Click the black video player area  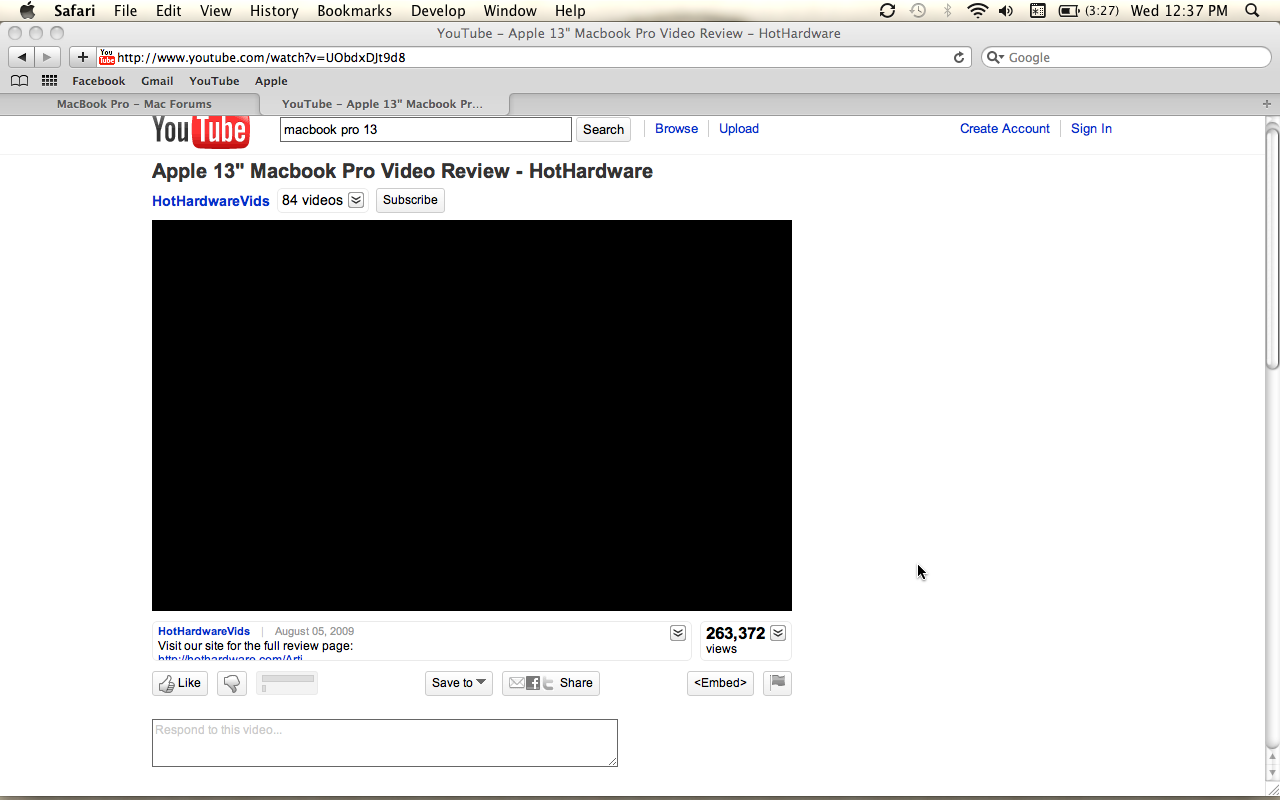point(472,415)
